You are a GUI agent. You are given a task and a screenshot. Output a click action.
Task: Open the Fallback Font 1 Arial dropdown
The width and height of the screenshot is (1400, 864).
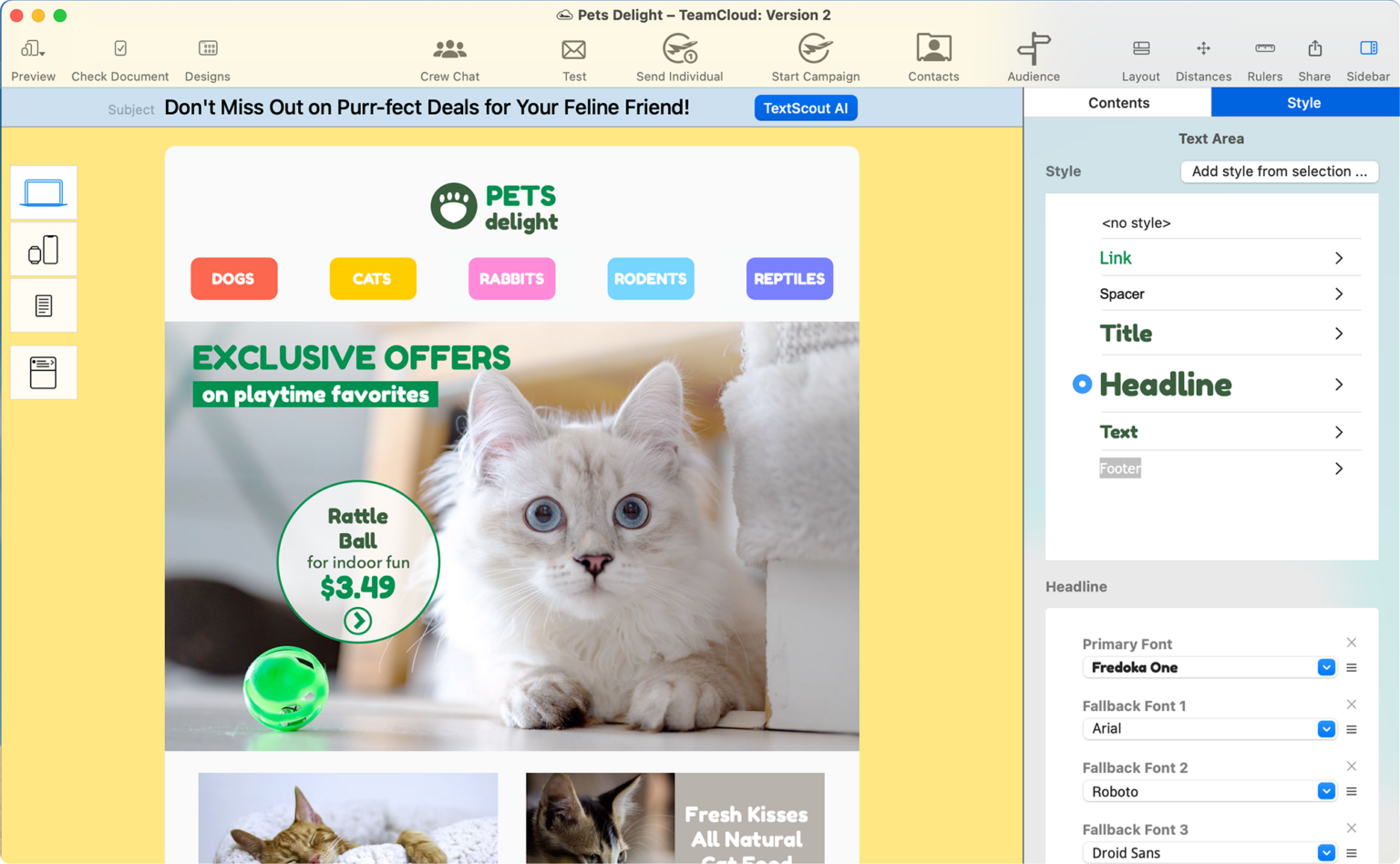click(x=1326, y=728)
